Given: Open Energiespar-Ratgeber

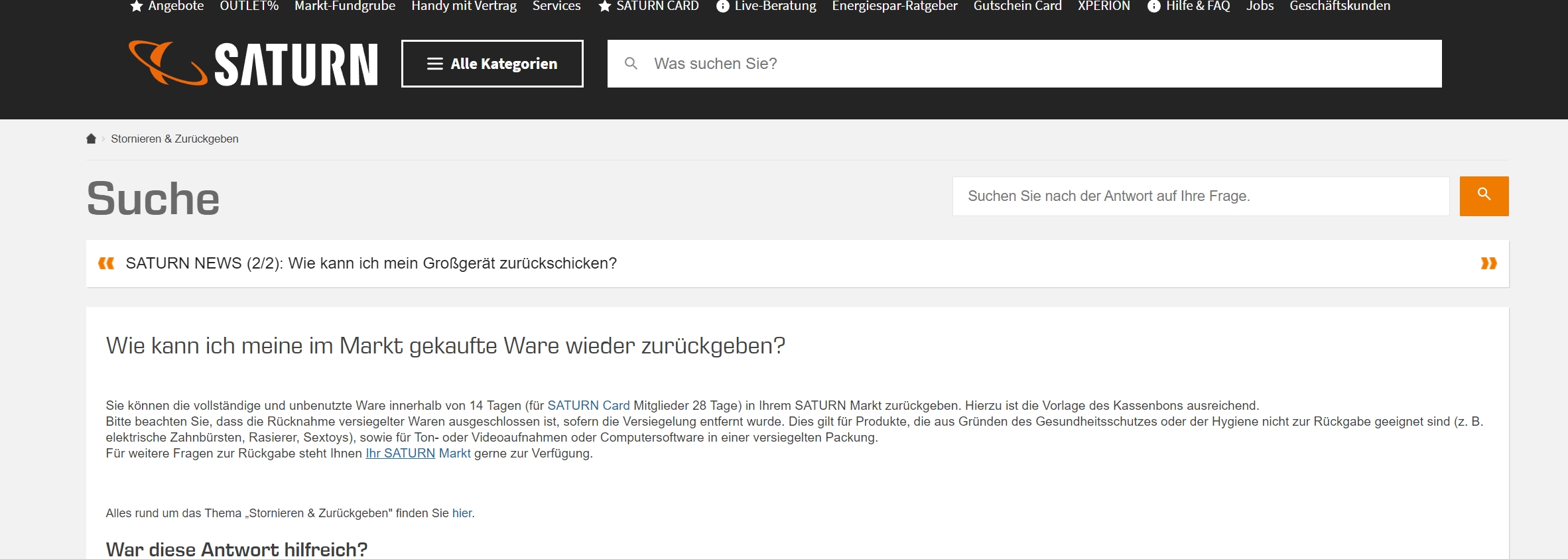Looking at the screenshot, I should coord(895,6).
